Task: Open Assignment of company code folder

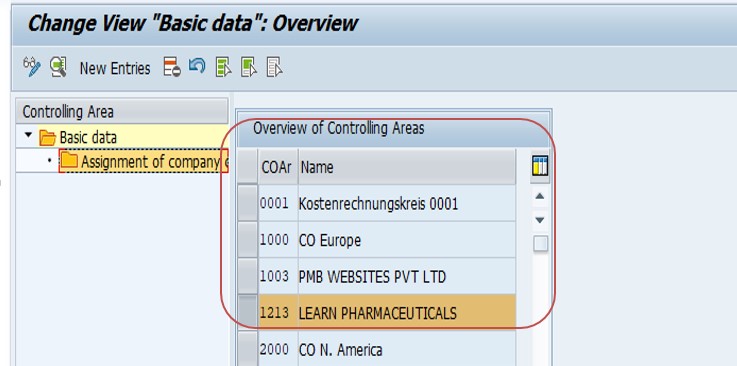Action: [144, 162]
